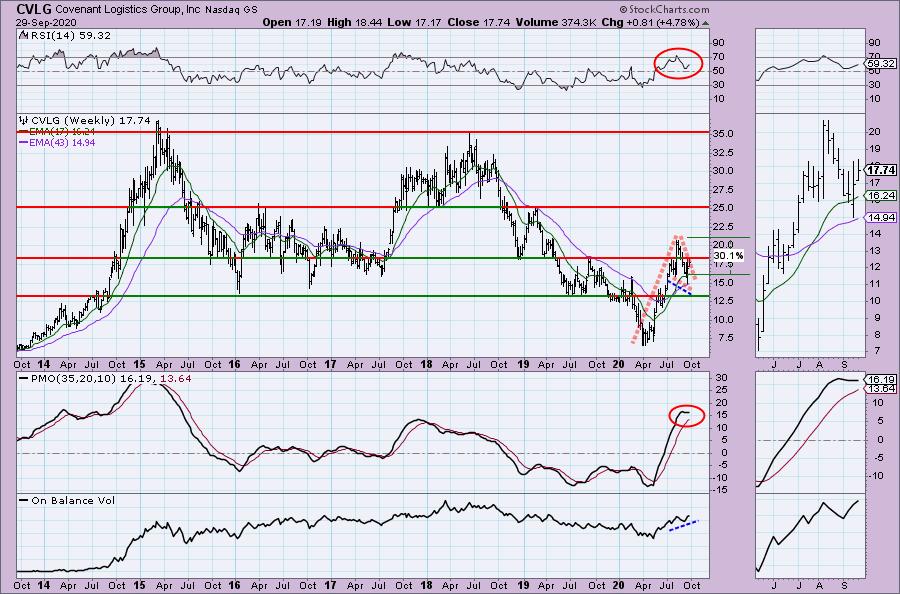Click the Volume 374.3K value

pyautogui.click(x=556, y=22)
